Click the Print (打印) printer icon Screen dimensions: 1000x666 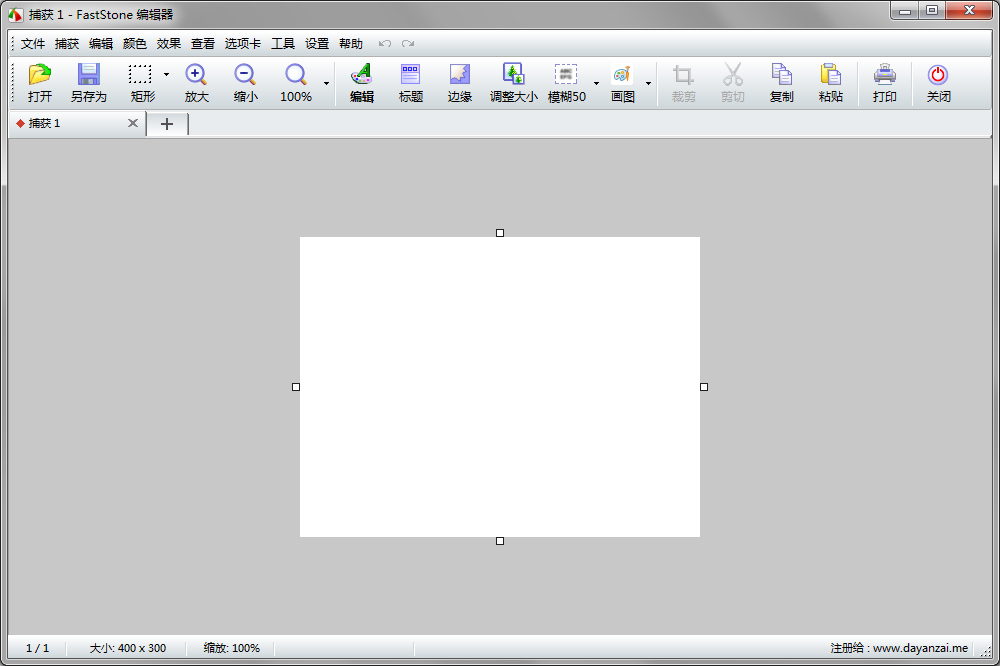(x=884, y=76)
